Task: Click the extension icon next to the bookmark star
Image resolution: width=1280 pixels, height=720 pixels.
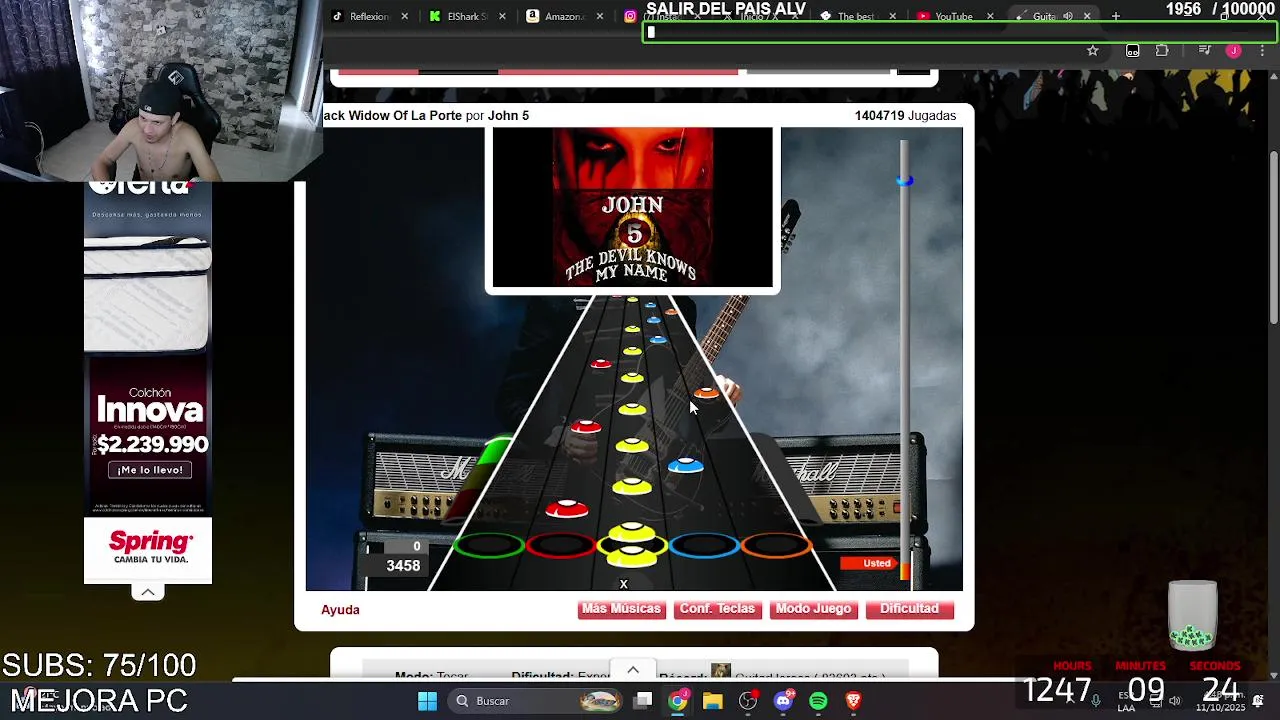Action: click(x=1132, y=51)
